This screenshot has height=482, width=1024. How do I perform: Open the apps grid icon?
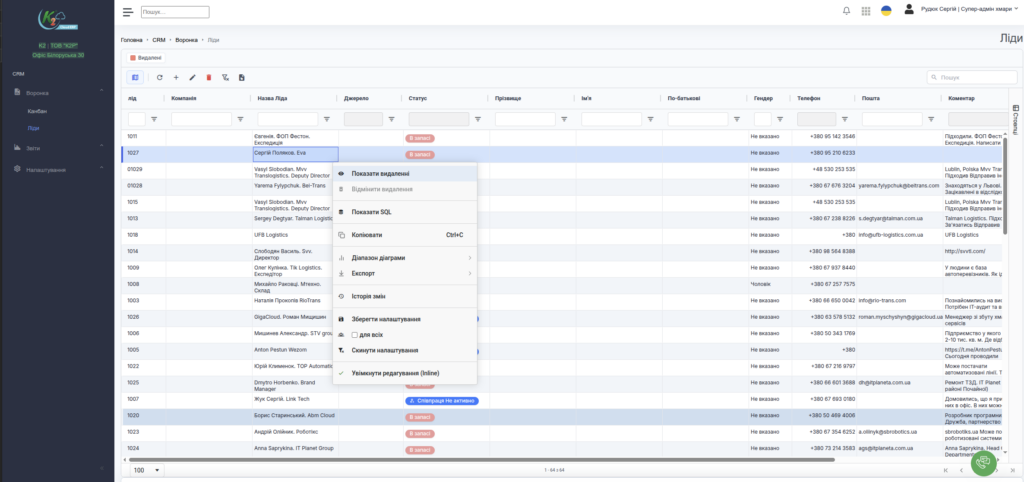(865, 11)
